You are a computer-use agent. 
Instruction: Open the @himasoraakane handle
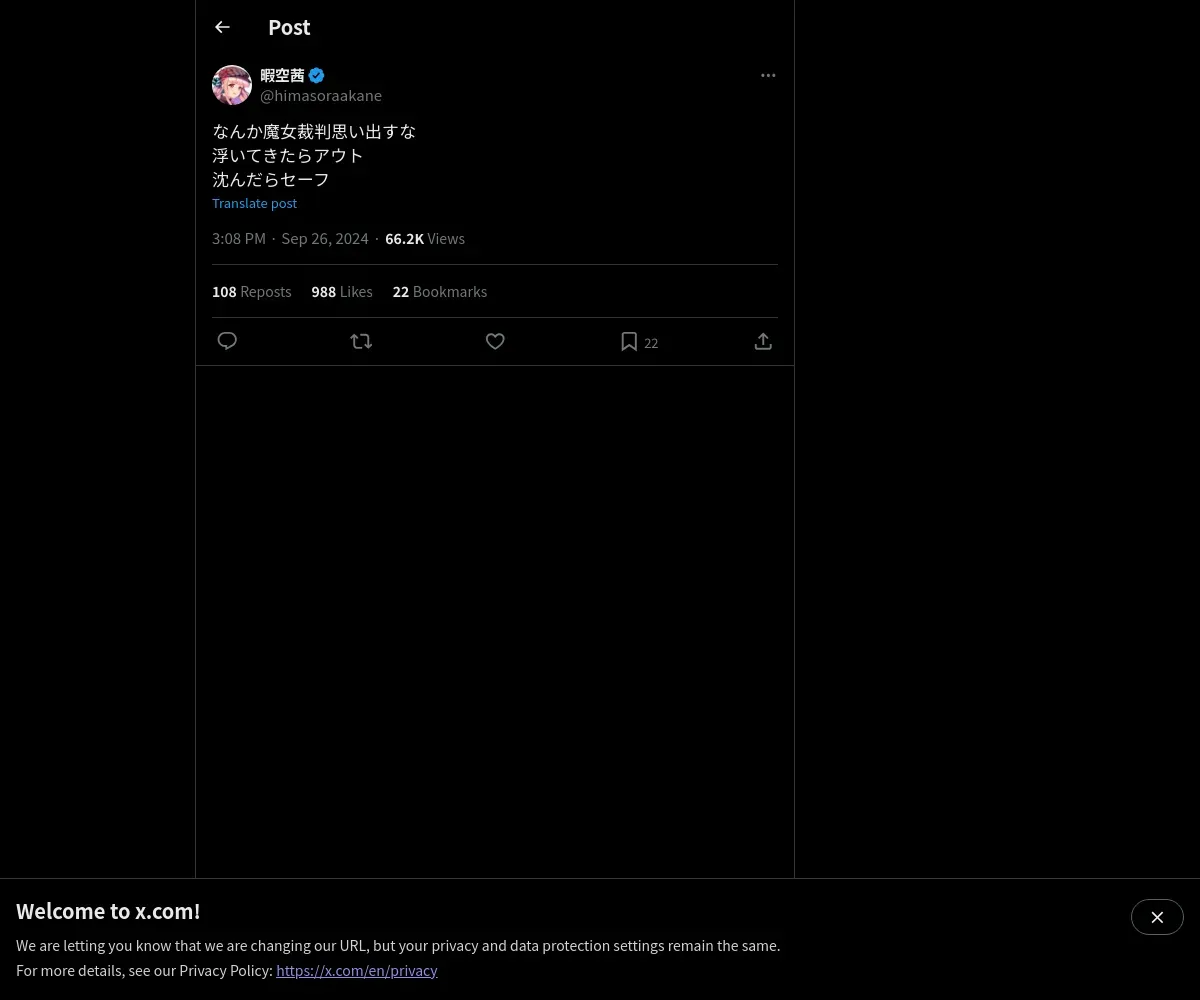pos(321,96)
